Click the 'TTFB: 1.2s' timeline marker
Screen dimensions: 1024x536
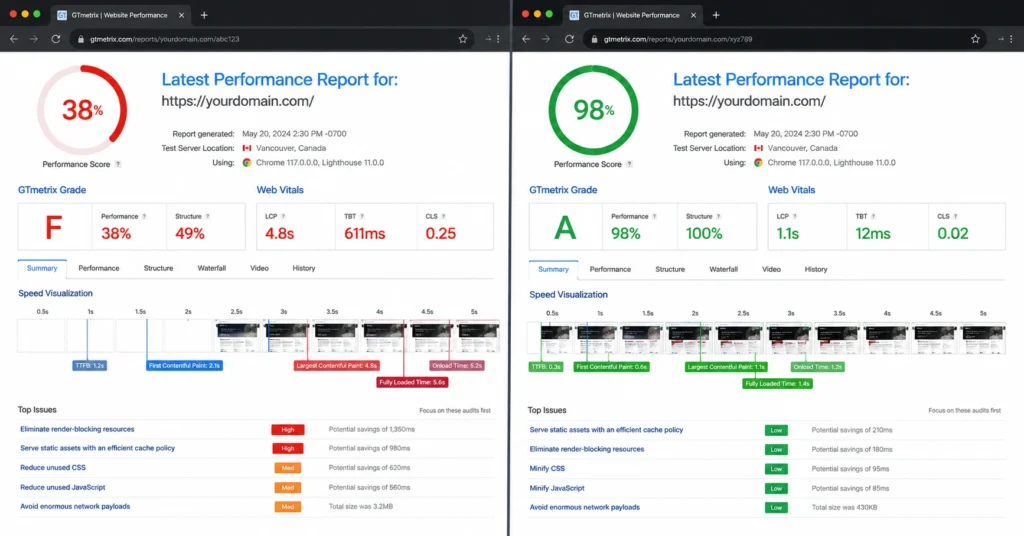click(89, 366)
